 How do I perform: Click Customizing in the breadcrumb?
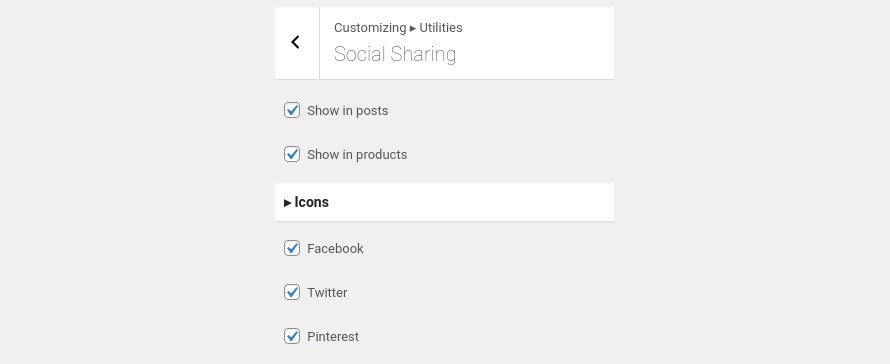(x=370, y=28)
